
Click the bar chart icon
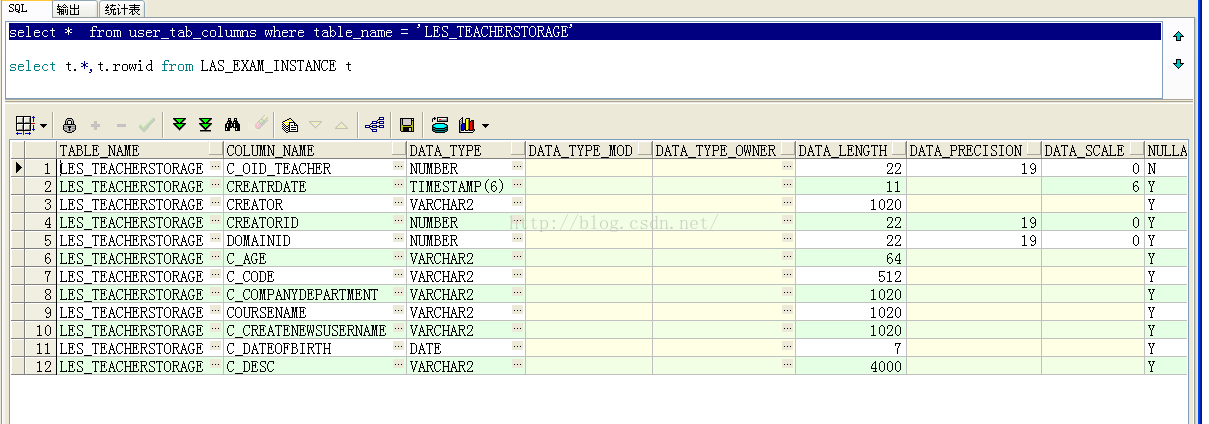pos(467,125)
